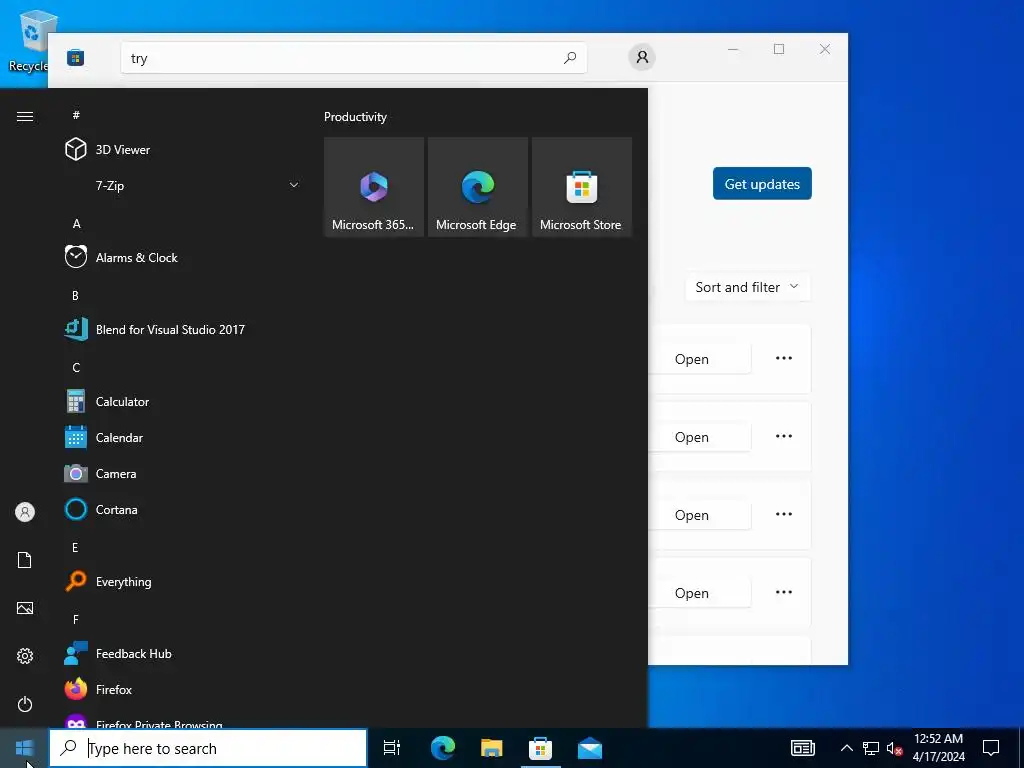
Task: Launch the Everything search app
Action: click(x=183, y=581)
